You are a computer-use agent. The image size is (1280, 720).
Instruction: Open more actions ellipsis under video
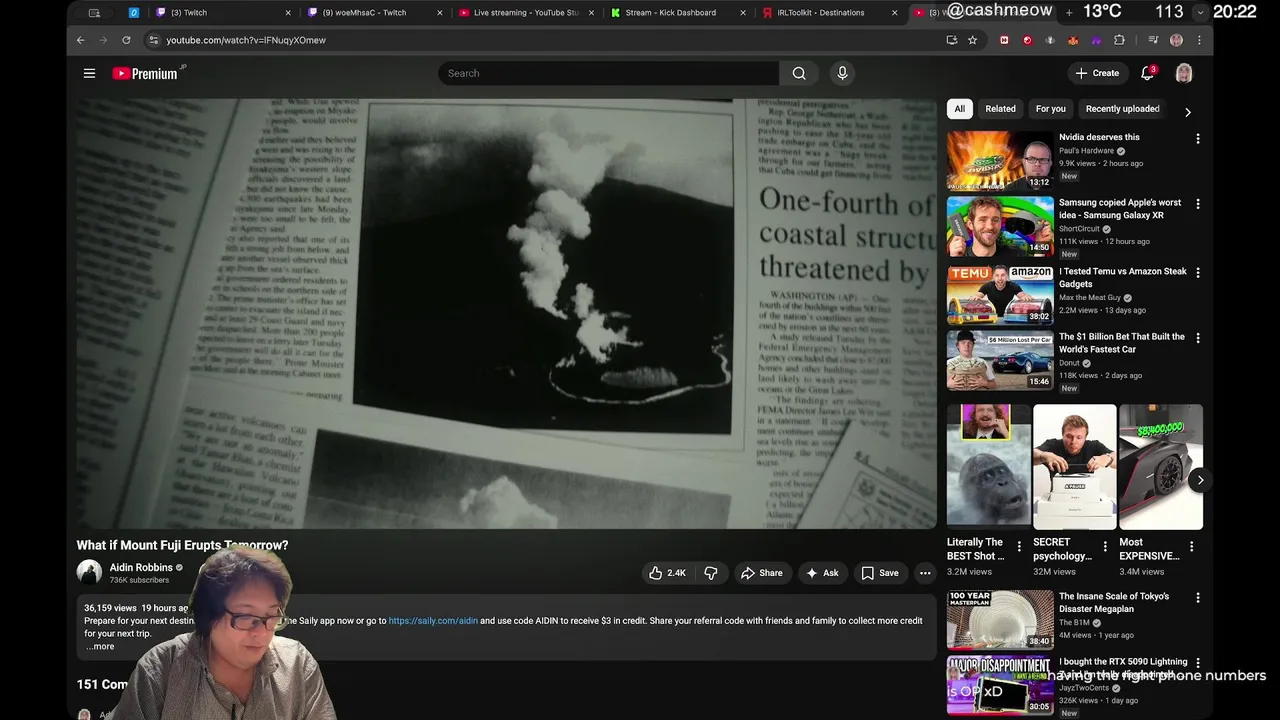[x=925, y=573]
